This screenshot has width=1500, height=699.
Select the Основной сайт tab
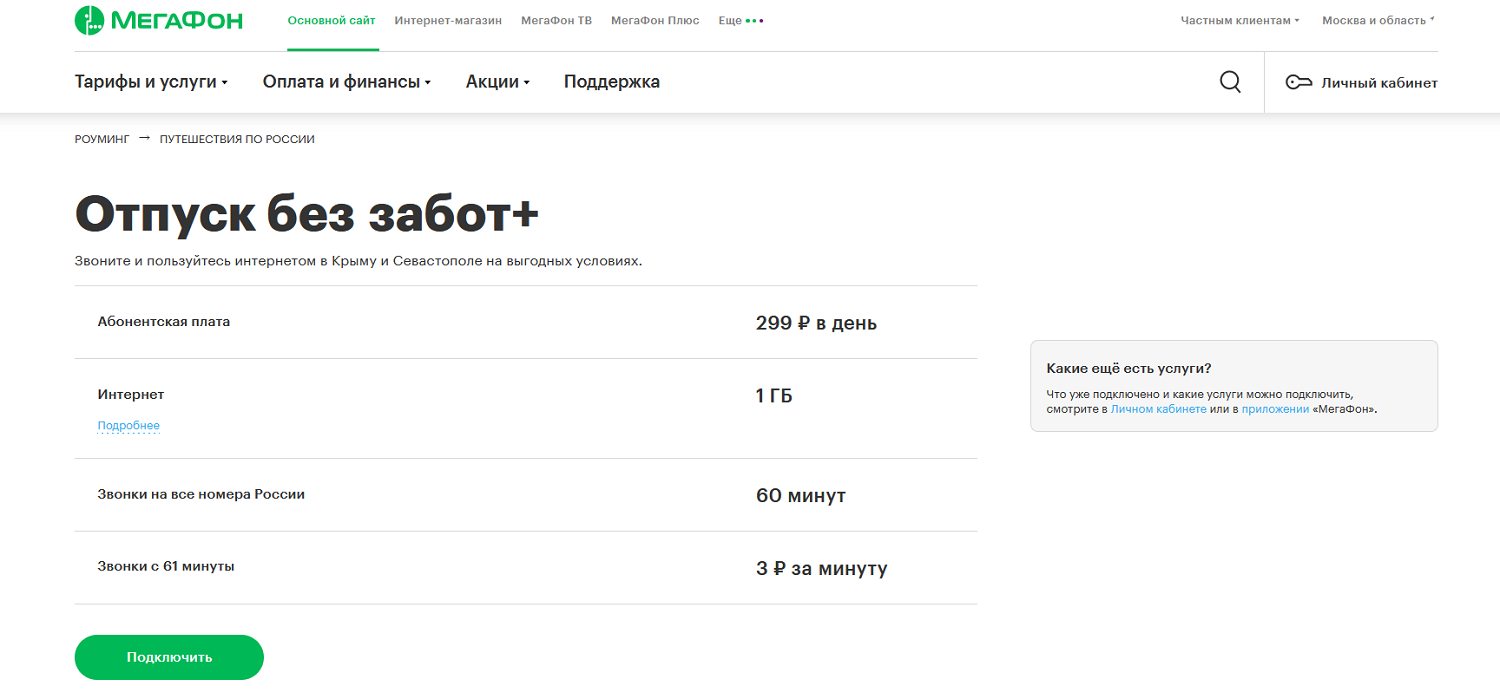click(x=332, y=19)
